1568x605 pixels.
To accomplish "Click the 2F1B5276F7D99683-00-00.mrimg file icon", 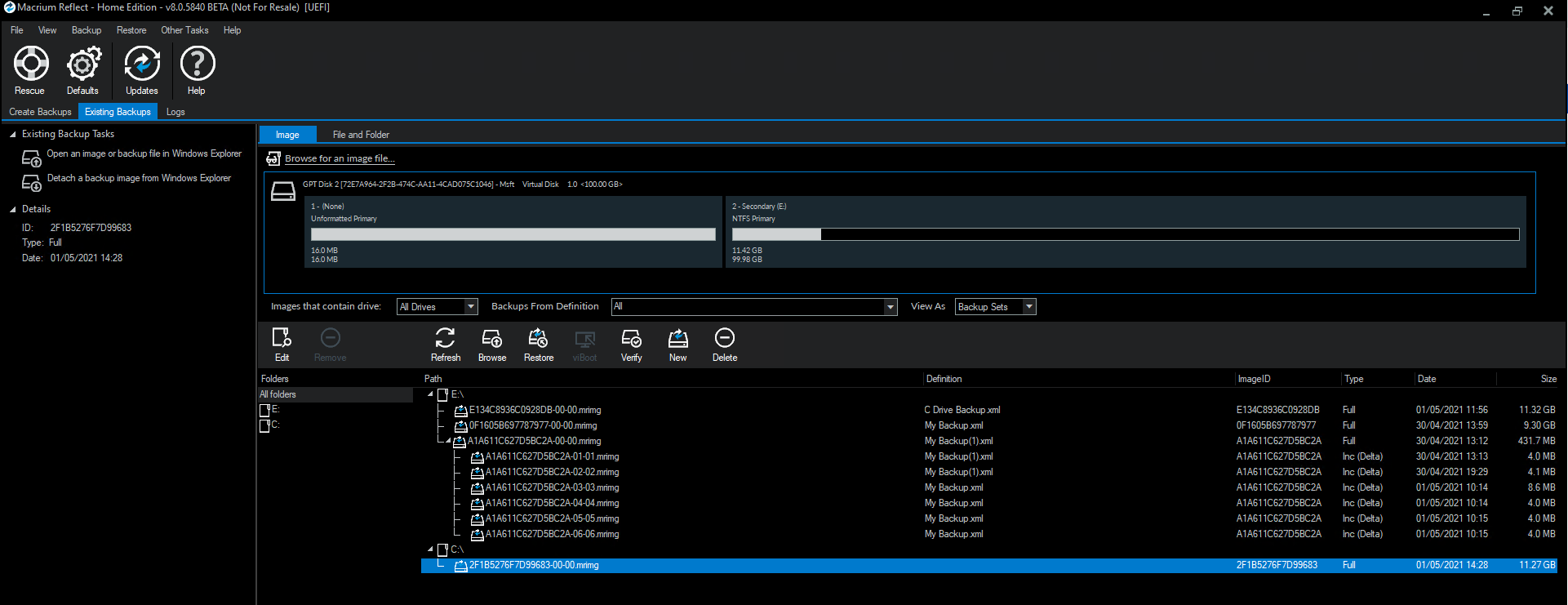I will coord(461,566).
